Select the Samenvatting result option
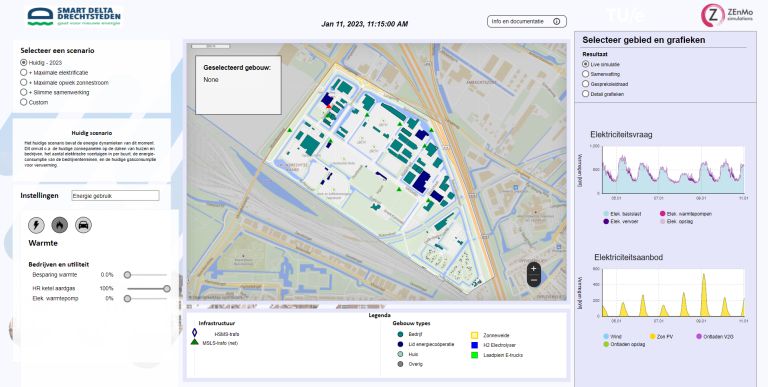This screenshot has height=387, width=768. pyautogui.click(x=585, y=74)
